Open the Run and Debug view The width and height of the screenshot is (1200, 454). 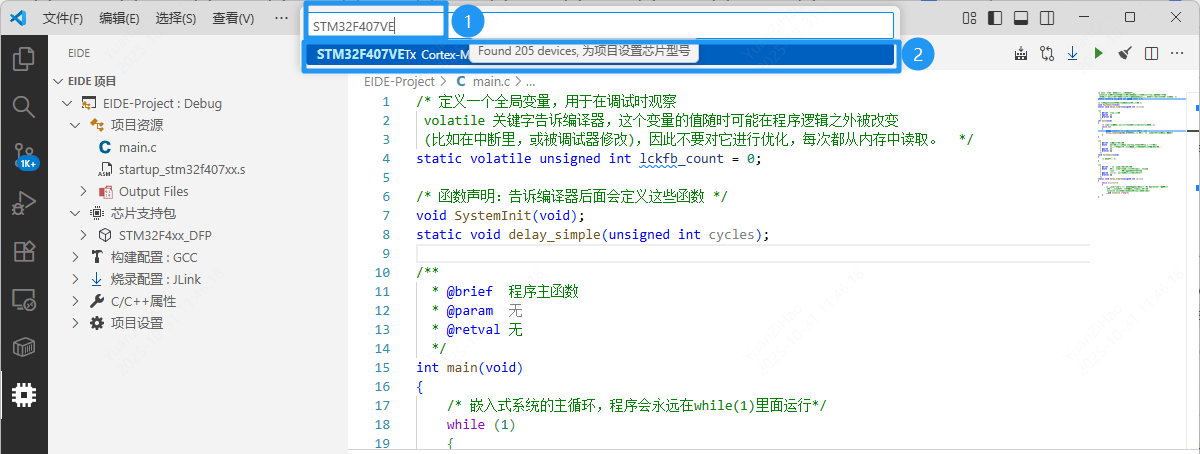(x=23, y=203)
